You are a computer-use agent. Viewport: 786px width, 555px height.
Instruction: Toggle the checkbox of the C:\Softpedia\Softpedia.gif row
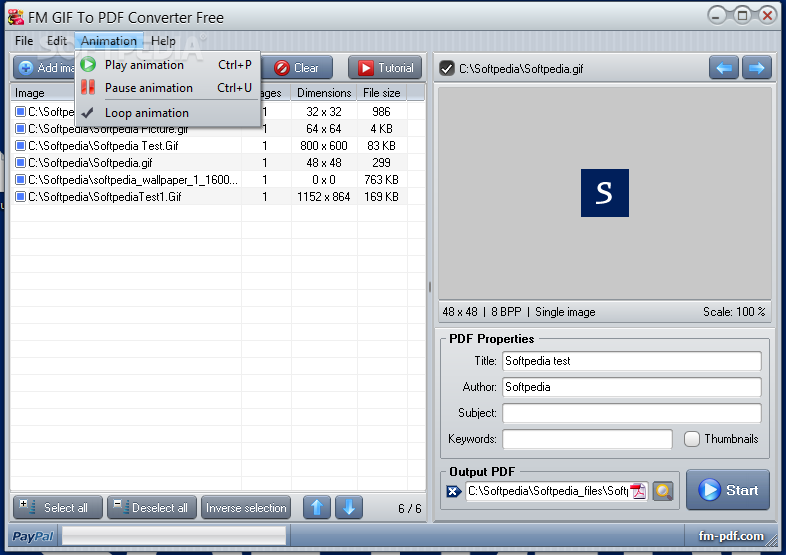[20, 163]
